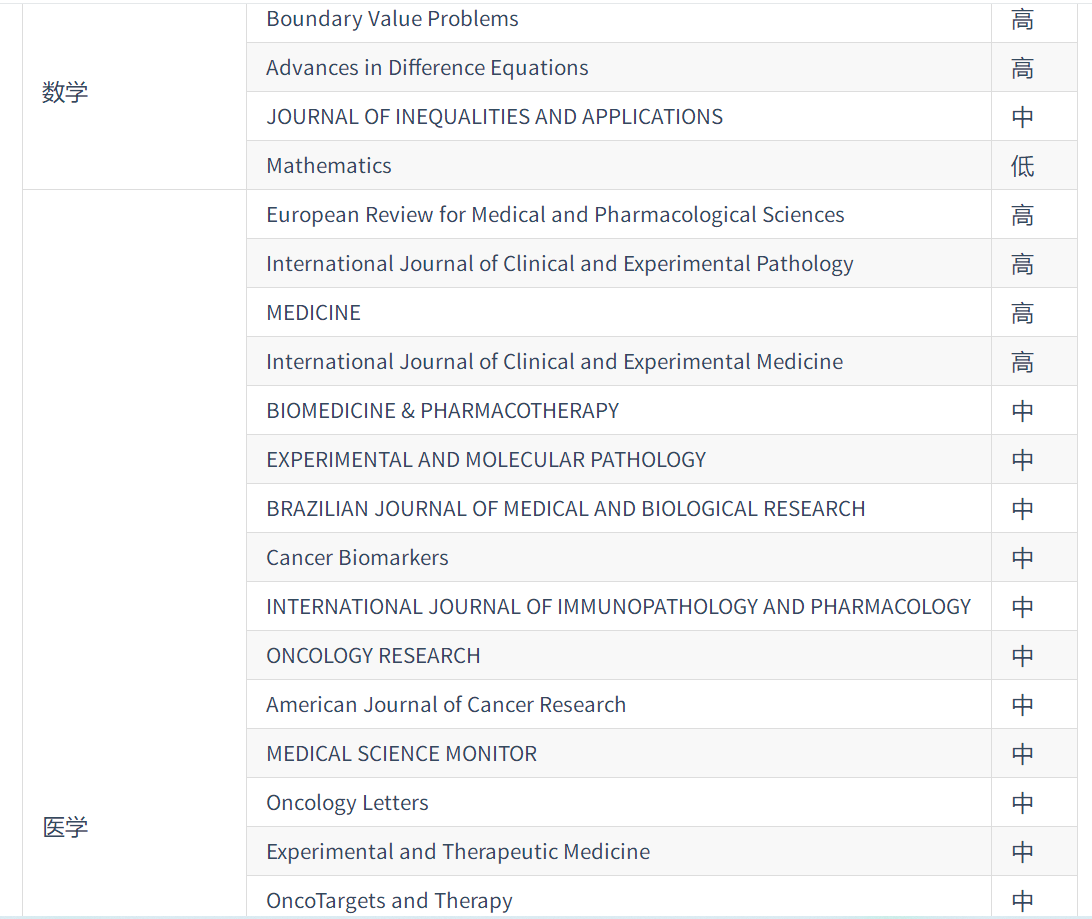Select ONCOLOGY RESEARCH journal row
The image size is (1092, 919).
point(373,656)
